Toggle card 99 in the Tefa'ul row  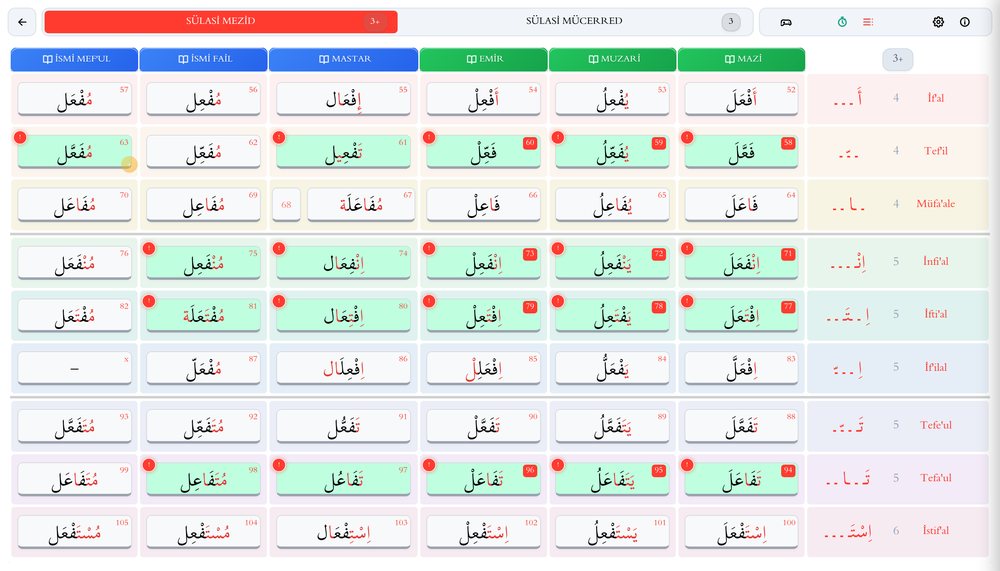click(75, 480)
